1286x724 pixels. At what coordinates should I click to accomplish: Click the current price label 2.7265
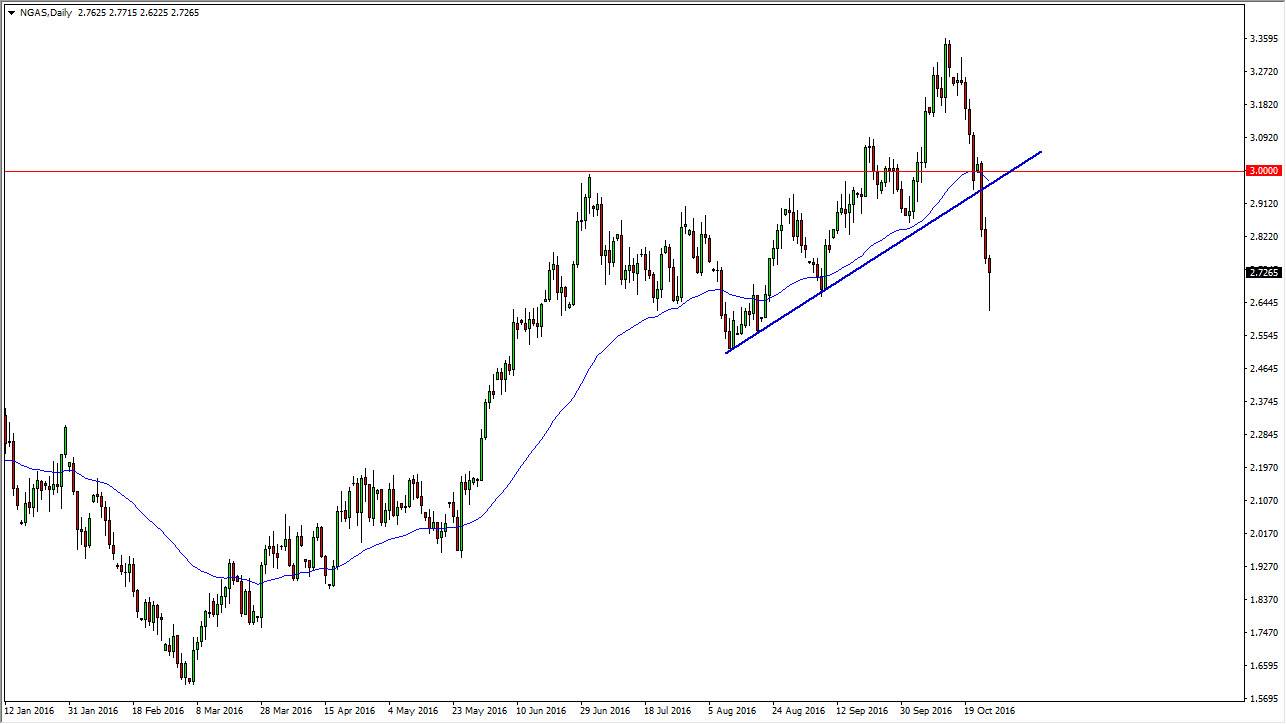[x=1265, y=272]
